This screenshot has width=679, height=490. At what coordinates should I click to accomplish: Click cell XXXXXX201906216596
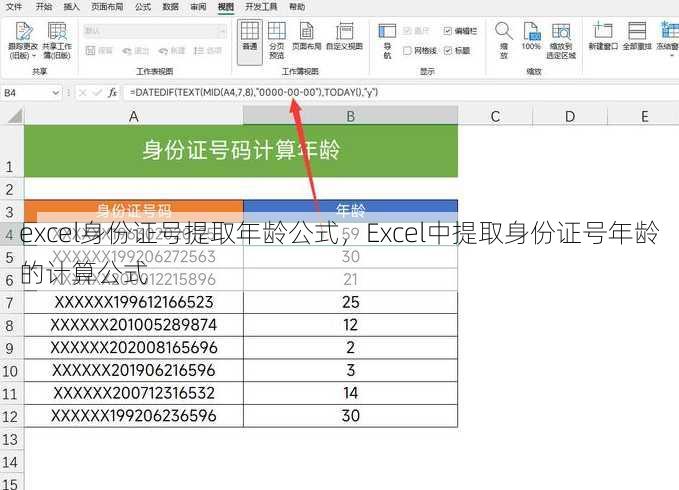point(134,371)
